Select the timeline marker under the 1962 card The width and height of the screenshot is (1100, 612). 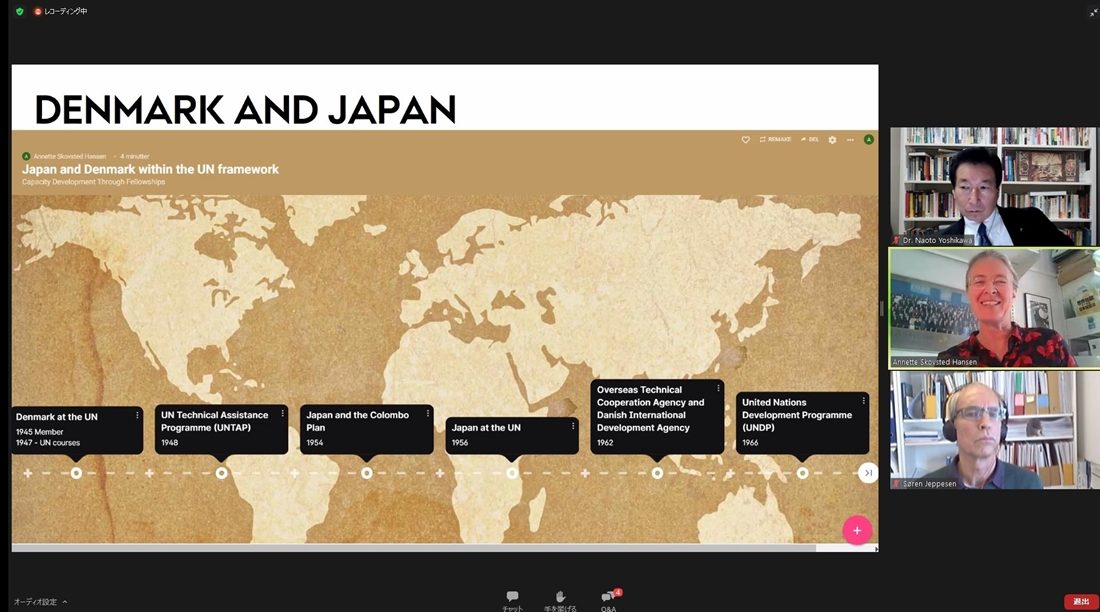(657, 473)
